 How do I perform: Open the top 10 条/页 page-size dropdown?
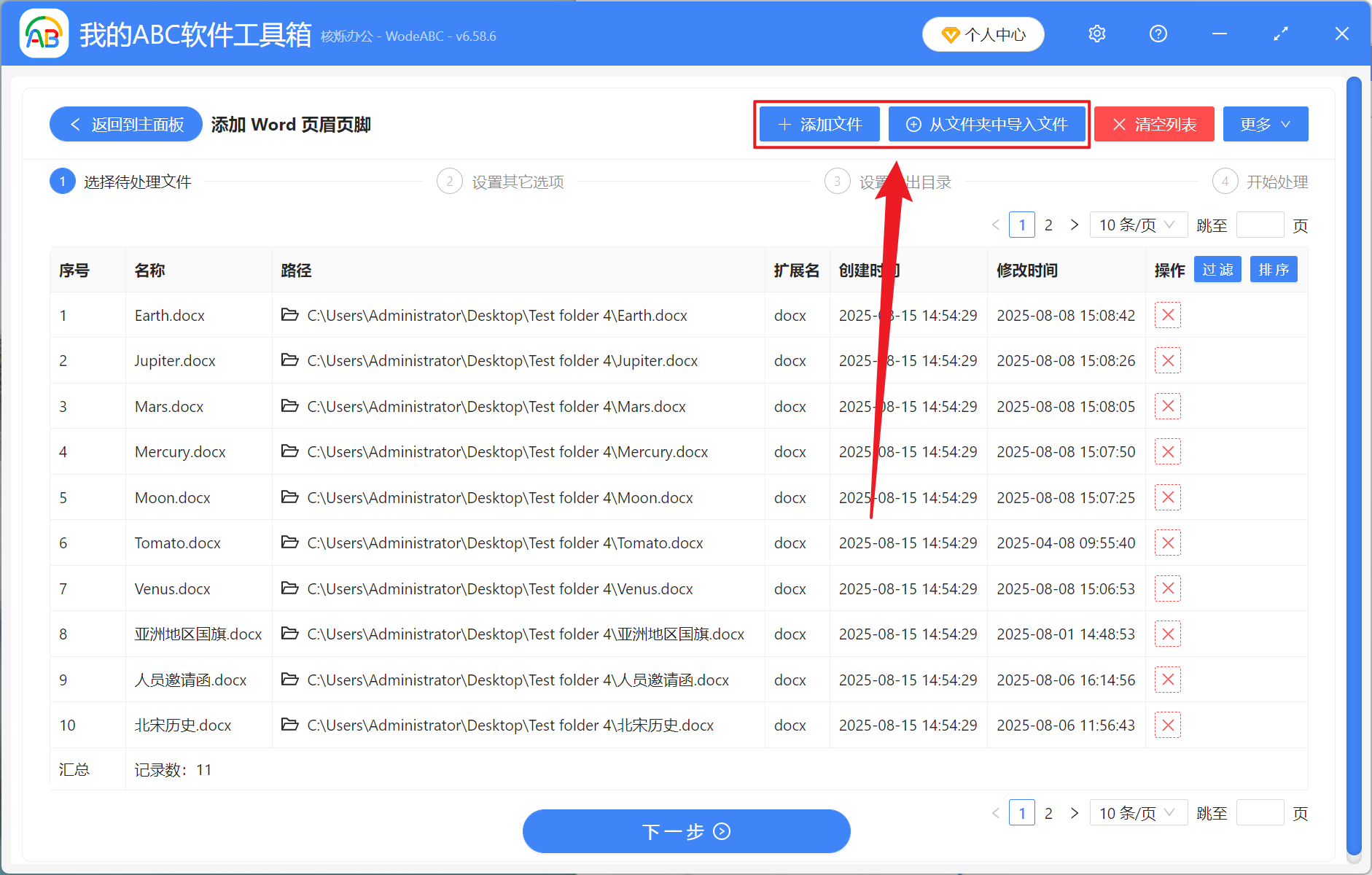(x=1139, y=225)
